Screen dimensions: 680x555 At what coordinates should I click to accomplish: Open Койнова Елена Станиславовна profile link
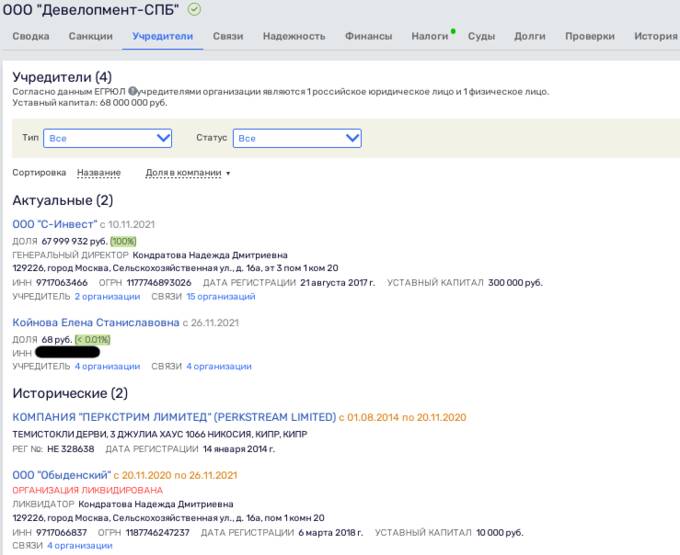(x=96, y=323)
